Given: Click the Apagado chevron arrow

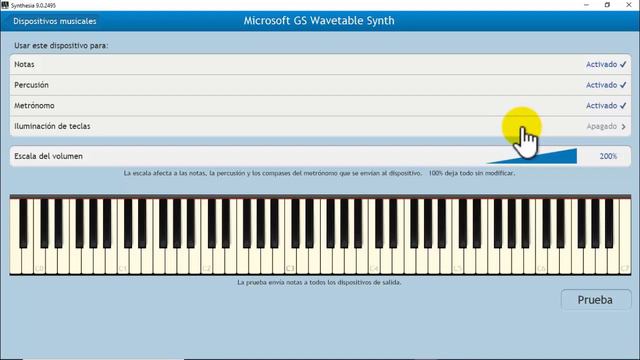Looking at the screenshot, I should (x=623, y=127).
